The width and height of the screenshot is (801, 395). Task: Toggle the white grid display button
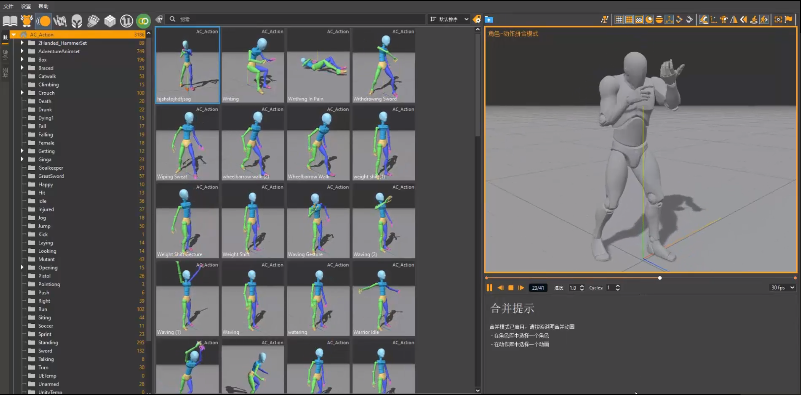pyautogui.click(x=619, y=19)
